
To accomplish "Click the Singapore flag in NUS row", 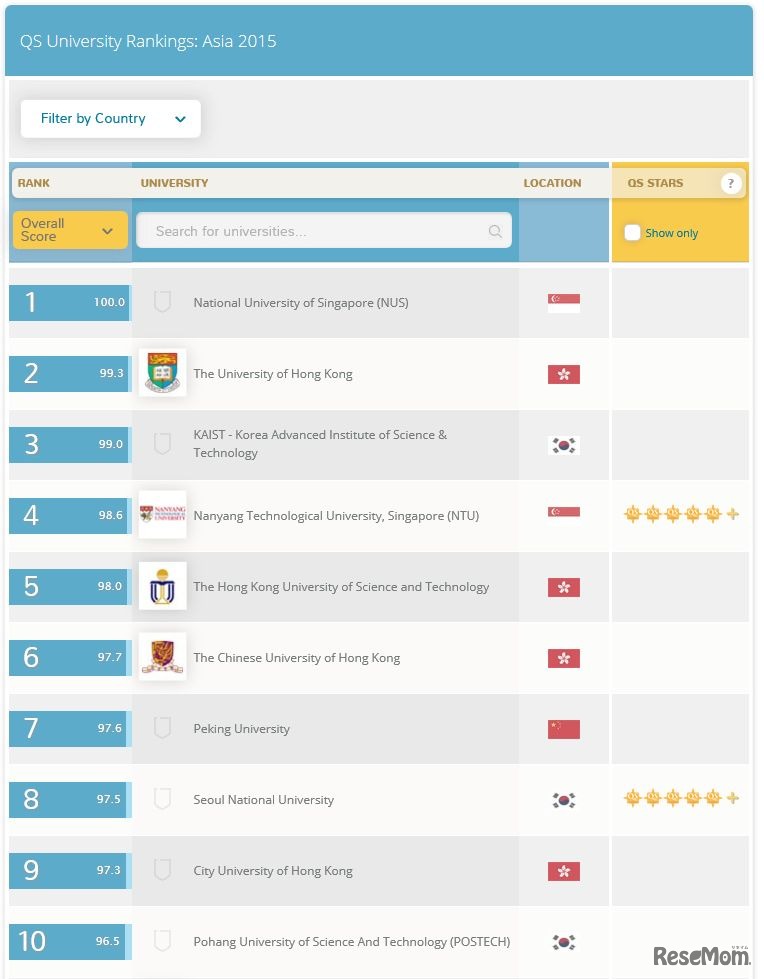I will click(x=564, y=303).
